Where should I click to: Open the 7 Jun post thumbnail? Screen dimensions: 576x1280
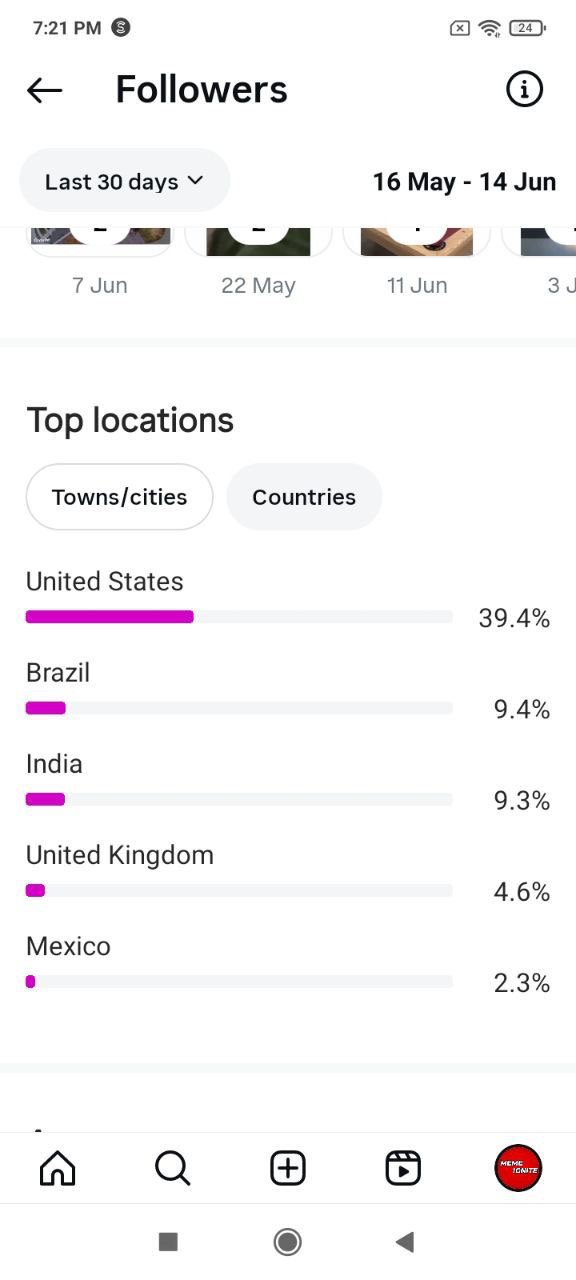[x=100, y=241]
